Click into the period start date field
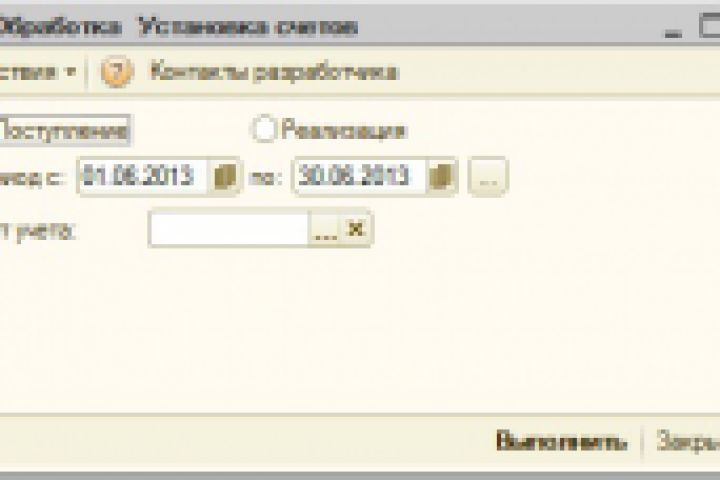 point(144,177)
